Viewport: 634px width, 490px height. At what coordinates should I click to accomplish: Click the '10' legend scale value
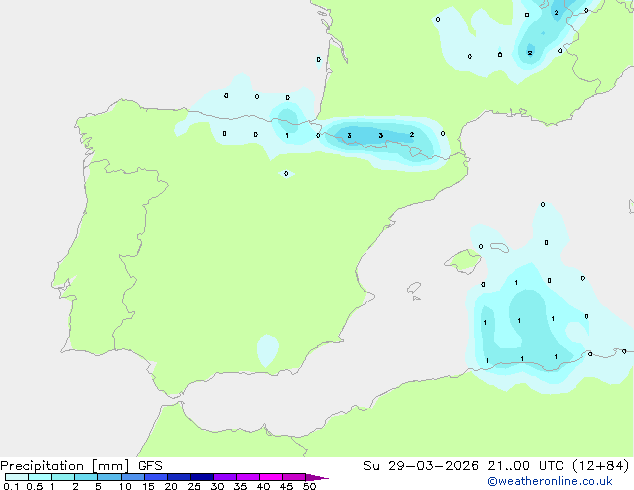125,486
